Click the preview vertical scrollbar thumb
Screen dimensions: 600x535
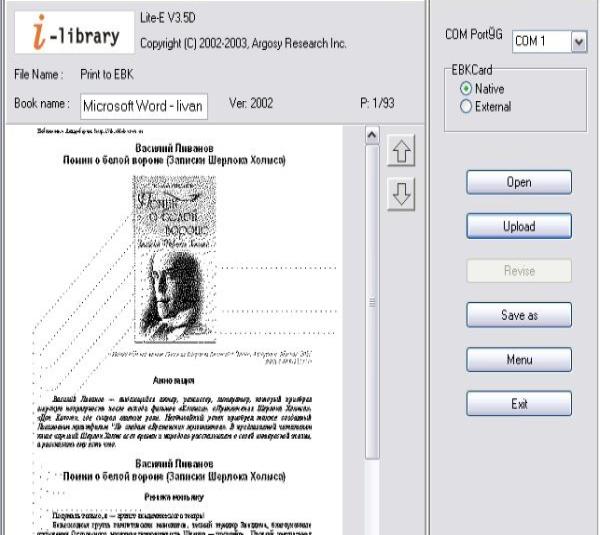[x=372, y=302]
